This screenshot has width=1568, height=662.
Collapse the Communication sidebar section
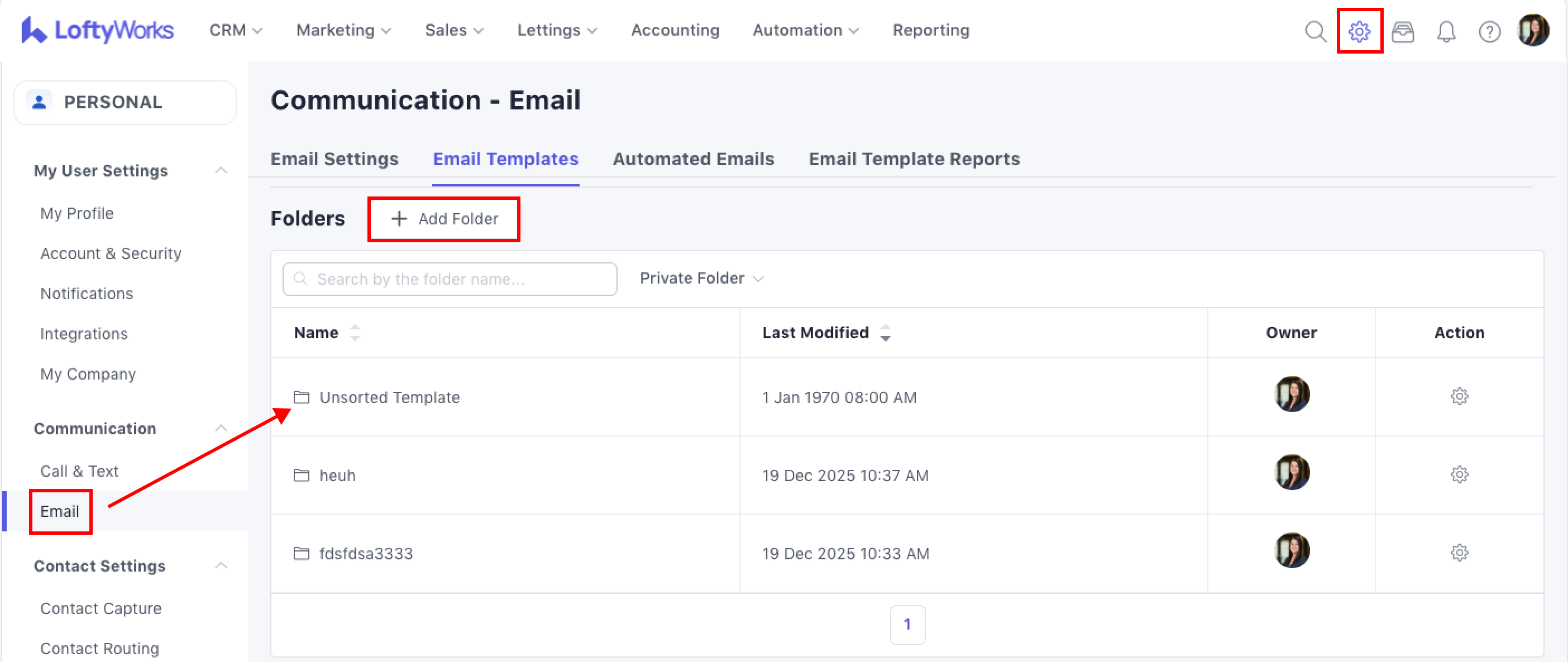click(x=221, y=428)
